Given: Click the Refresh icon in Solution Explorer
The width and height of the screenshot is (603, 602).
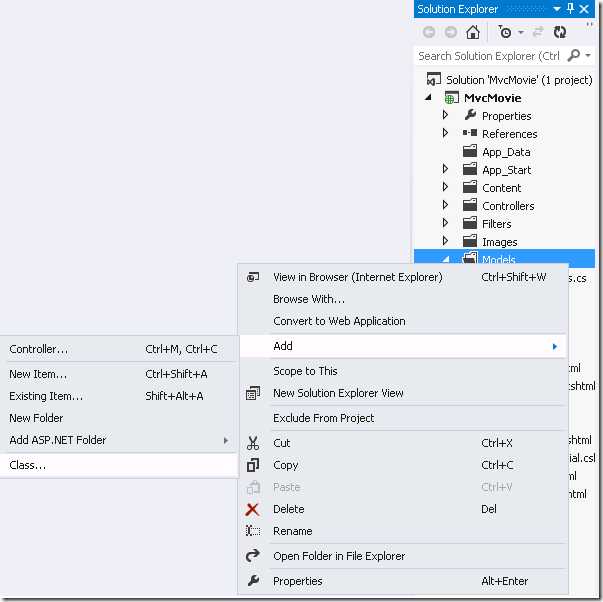Looking at the screenshot, I should pos(560,32).
